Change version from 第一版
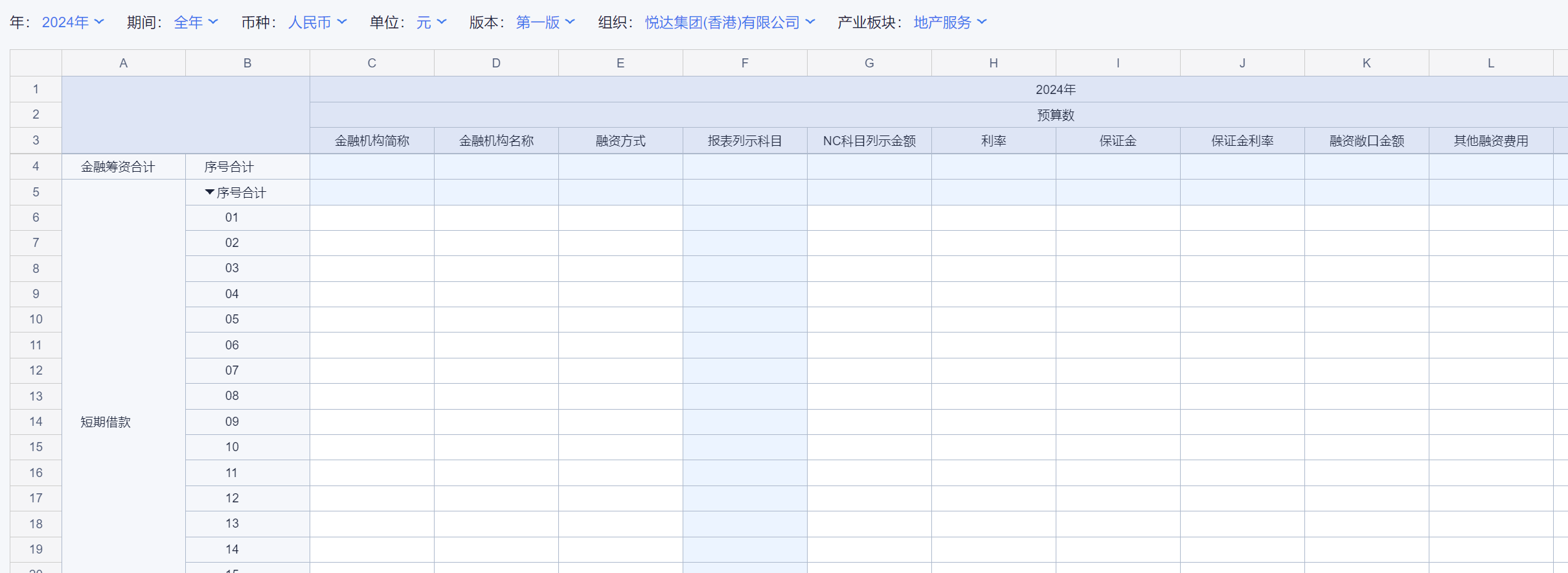 545,22
